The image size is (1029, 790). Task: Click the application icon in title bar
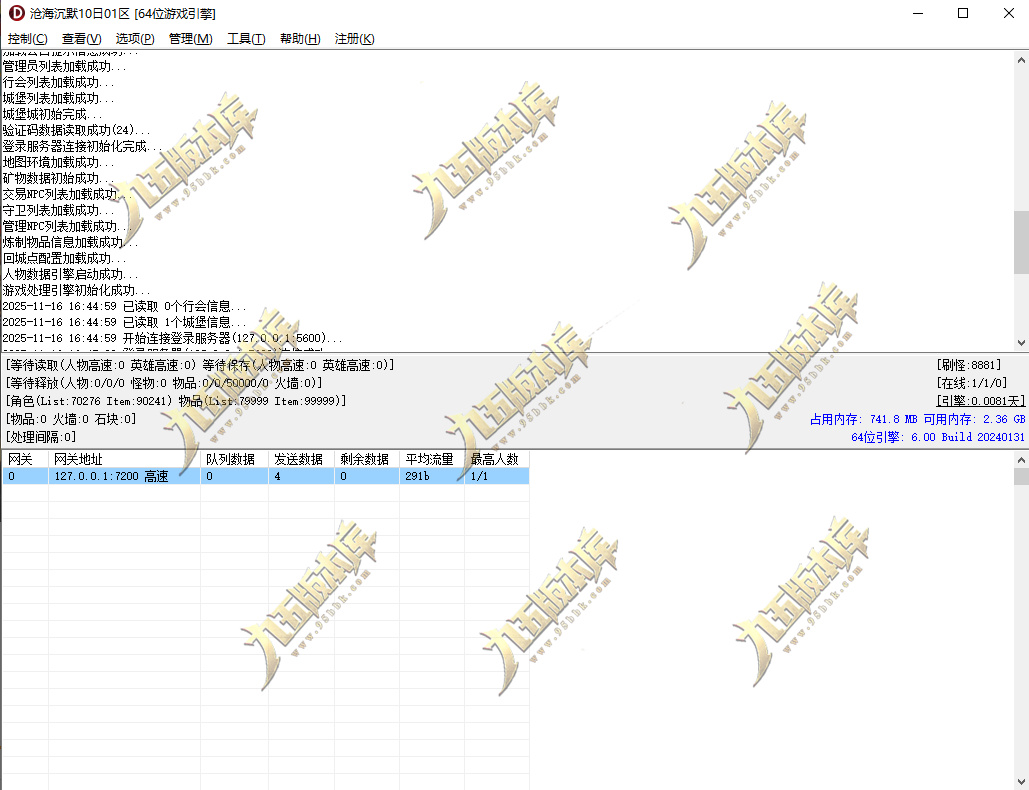click(16, 13)
